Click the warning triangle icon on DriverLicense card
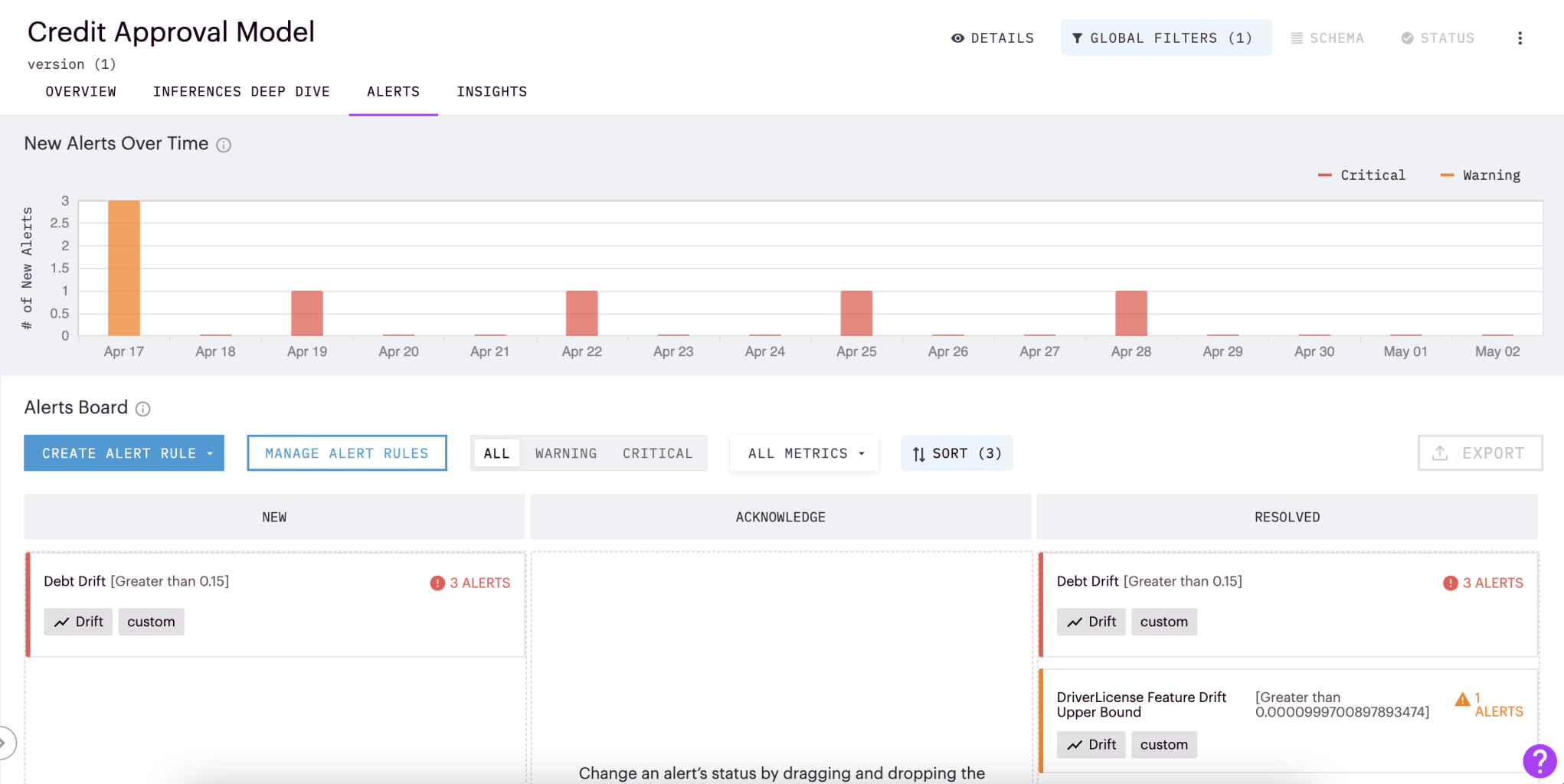This screenshot has width=1564, height=784. pyautogui.click(x=1462, y=699)
